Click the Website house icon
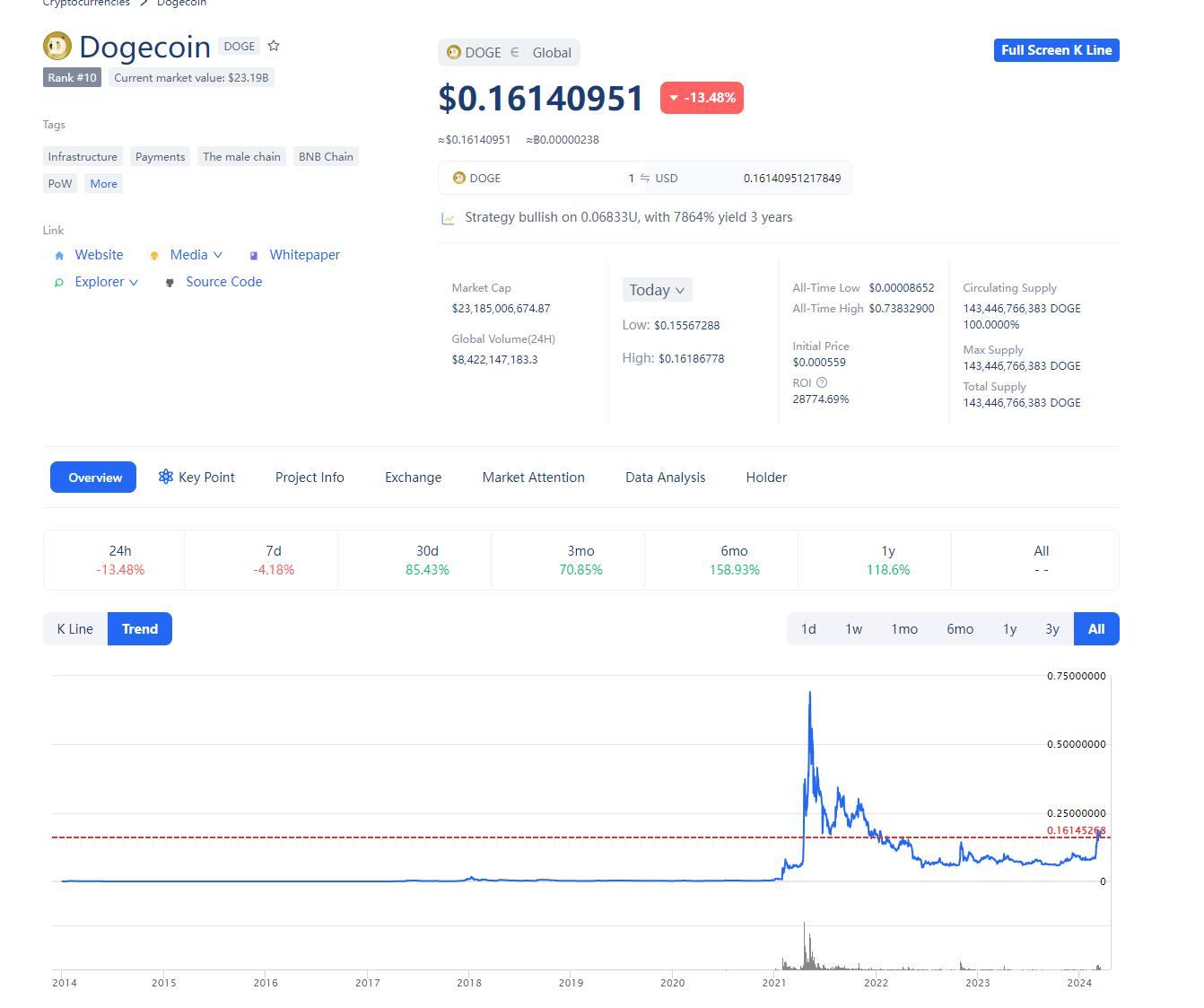The image size is (1204, 1008). tap(59, 256)
